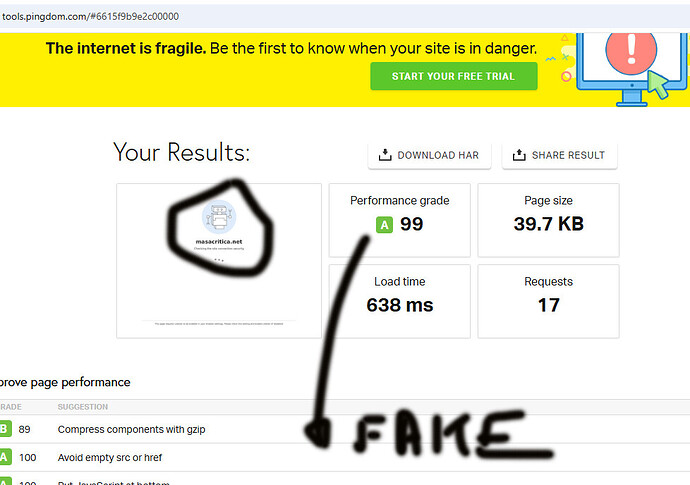Select the Page size 39.7 KB card

[548, 220]
